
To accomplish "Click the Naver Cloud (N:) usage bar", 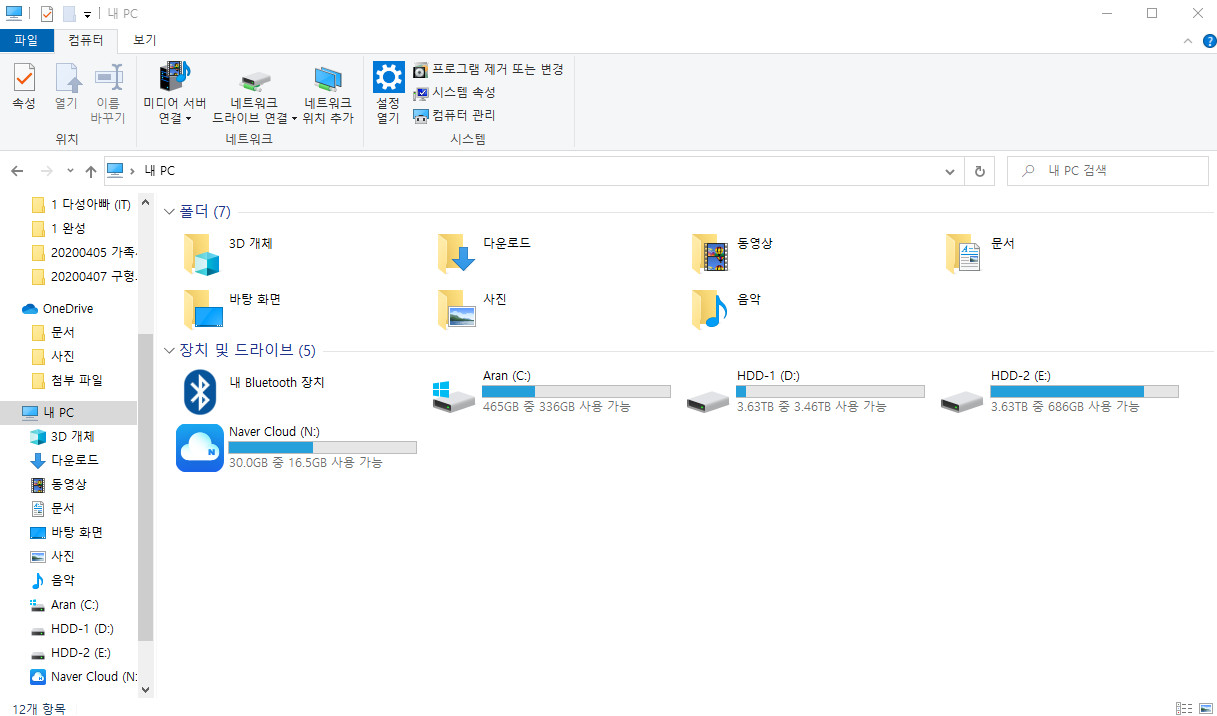I will coord(322,447).
